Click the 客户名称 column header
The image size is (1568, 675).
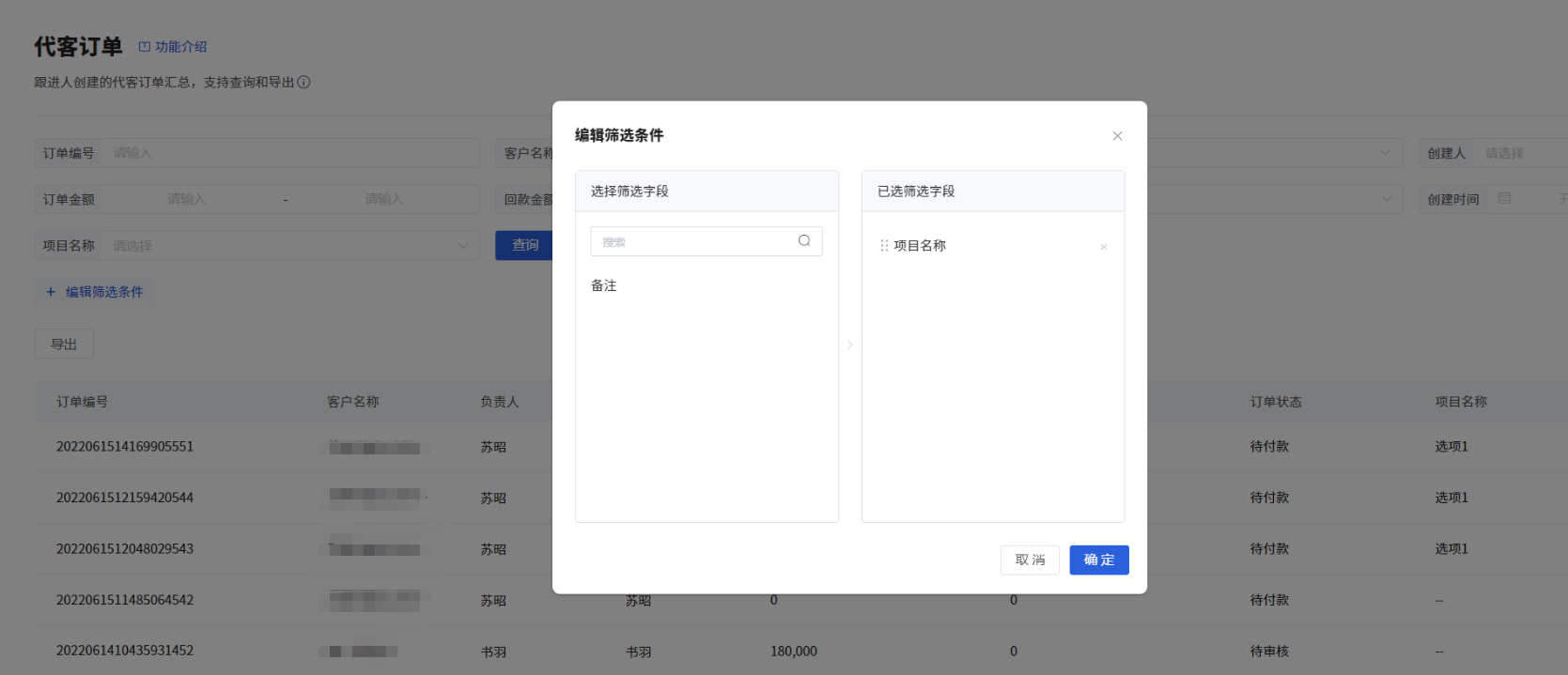353,402
